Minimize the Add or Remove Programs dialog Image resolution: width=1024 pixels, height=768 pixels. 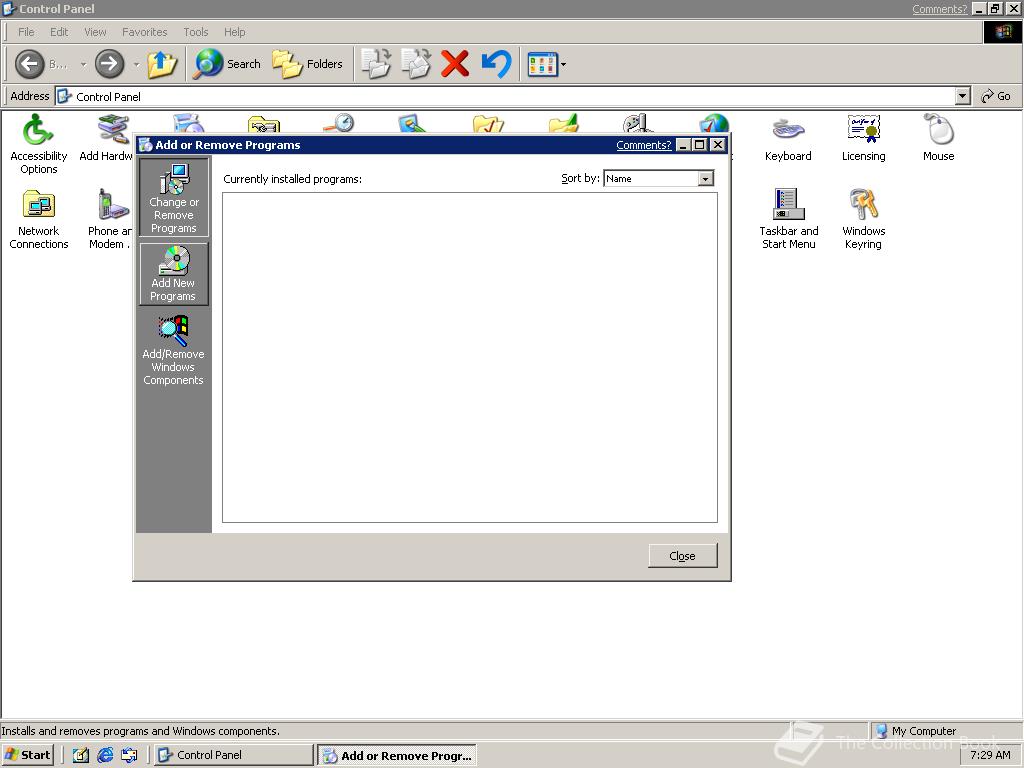[x=683, y=144]
